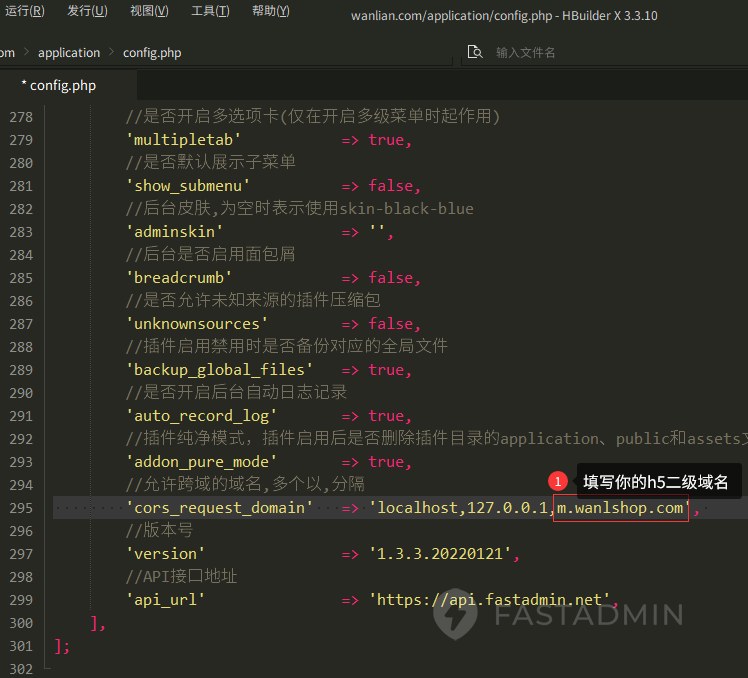The width and height of the screenshot is (748, 678).
Task: Click the 'version' key text
Action: tap(165, 554)
